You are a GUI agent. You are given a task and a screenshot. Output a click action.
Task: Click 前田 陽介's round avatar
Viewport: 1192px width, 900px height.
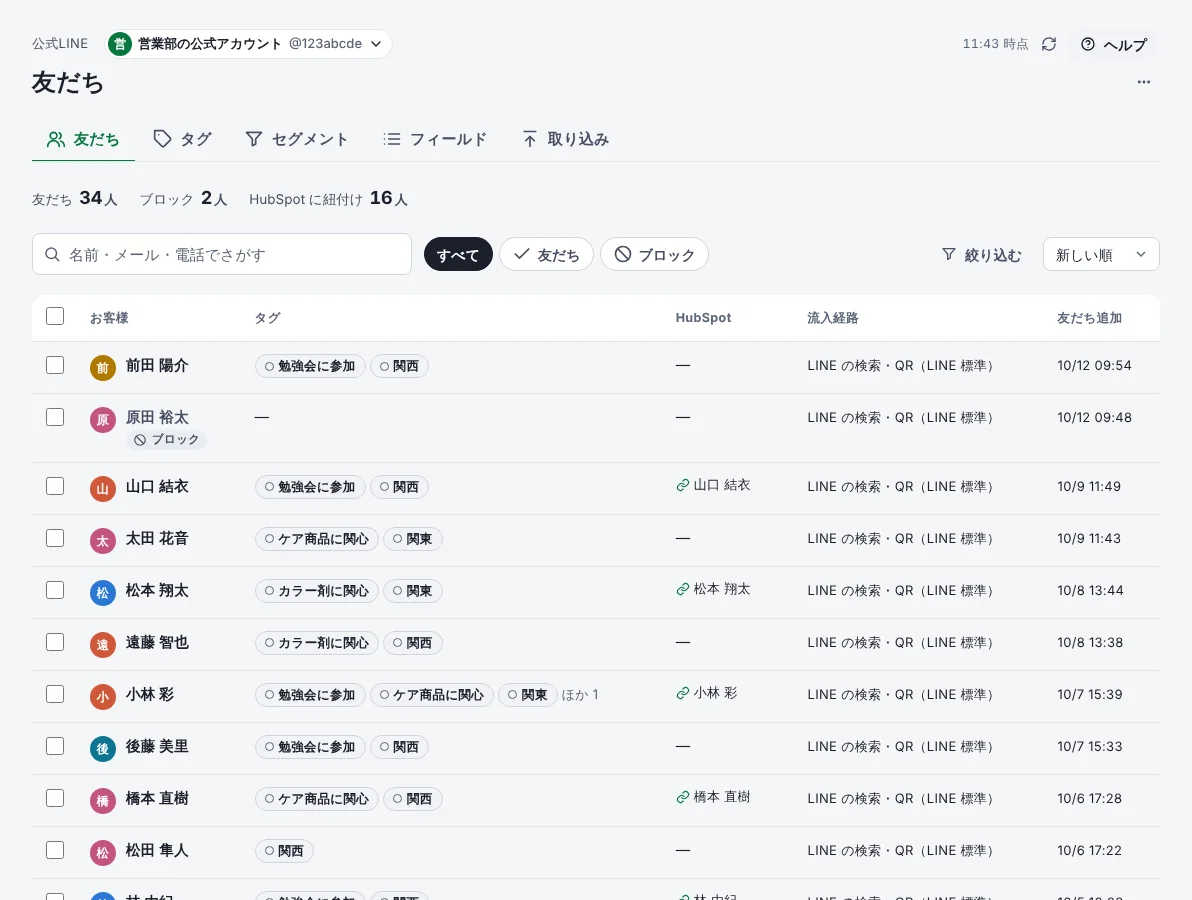(103, 368)
